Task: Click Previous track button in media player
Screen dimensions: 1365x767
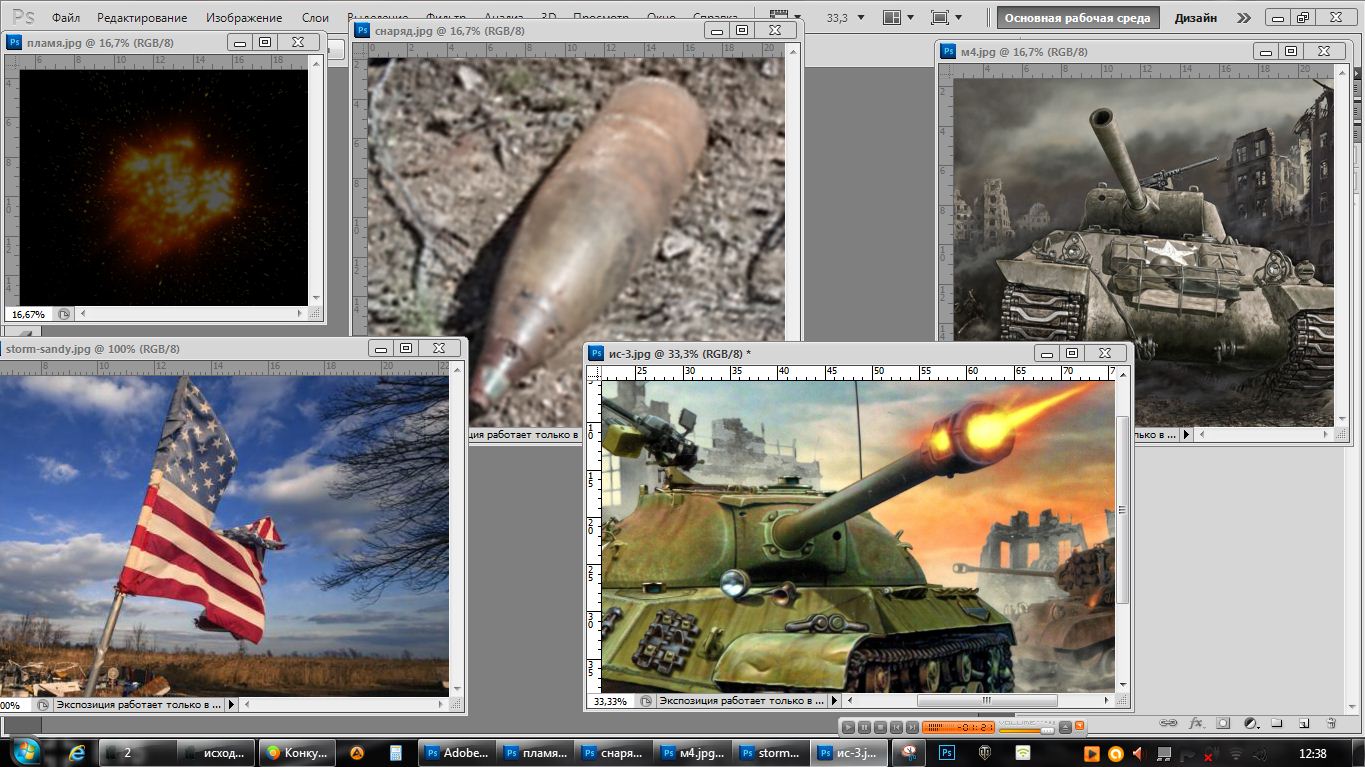Action: 896,727
